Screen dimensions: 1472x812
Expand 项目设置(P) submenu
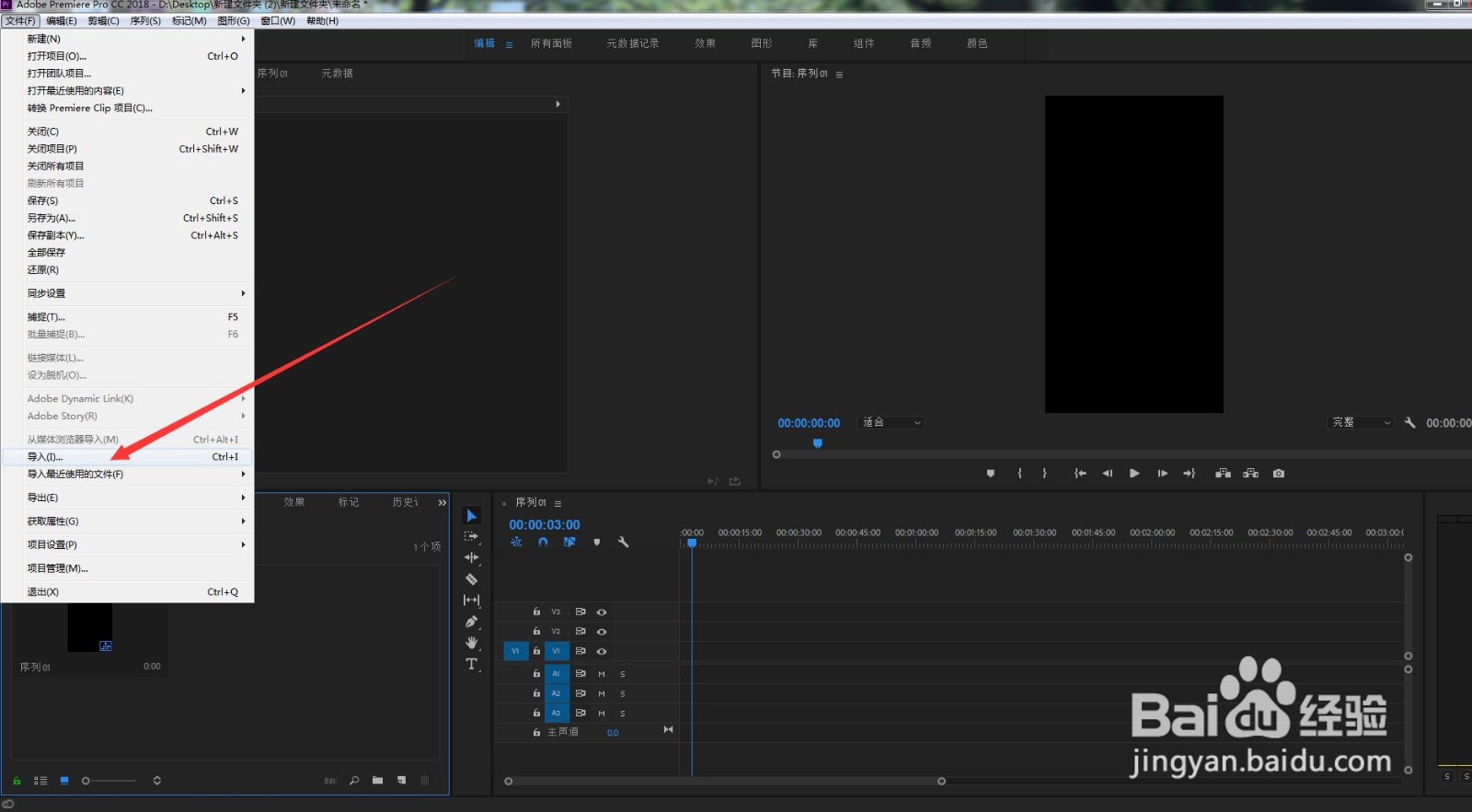(x=128, y=544)
